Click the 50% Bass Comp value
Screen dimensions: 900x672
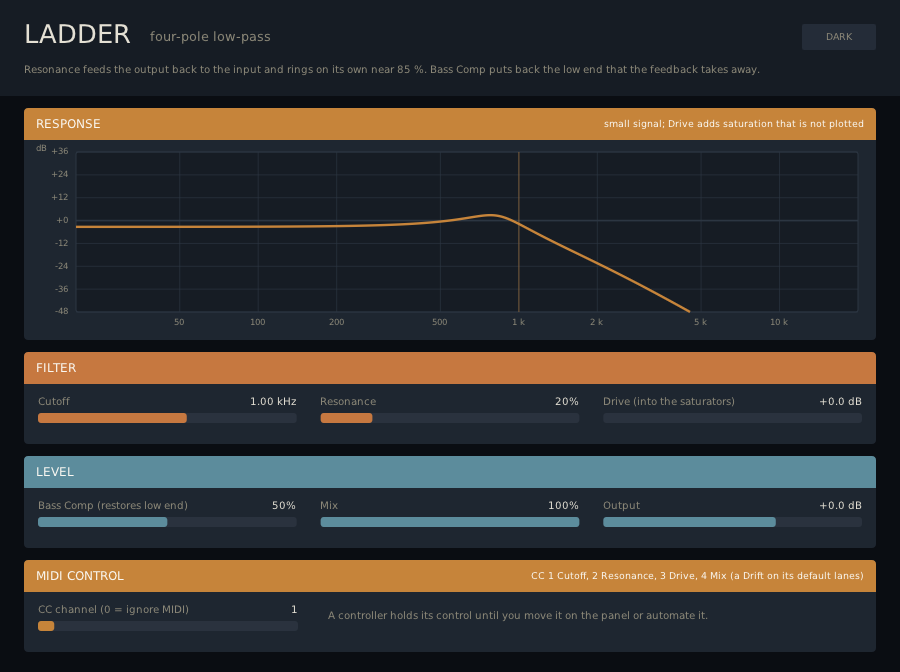[284, 505]
